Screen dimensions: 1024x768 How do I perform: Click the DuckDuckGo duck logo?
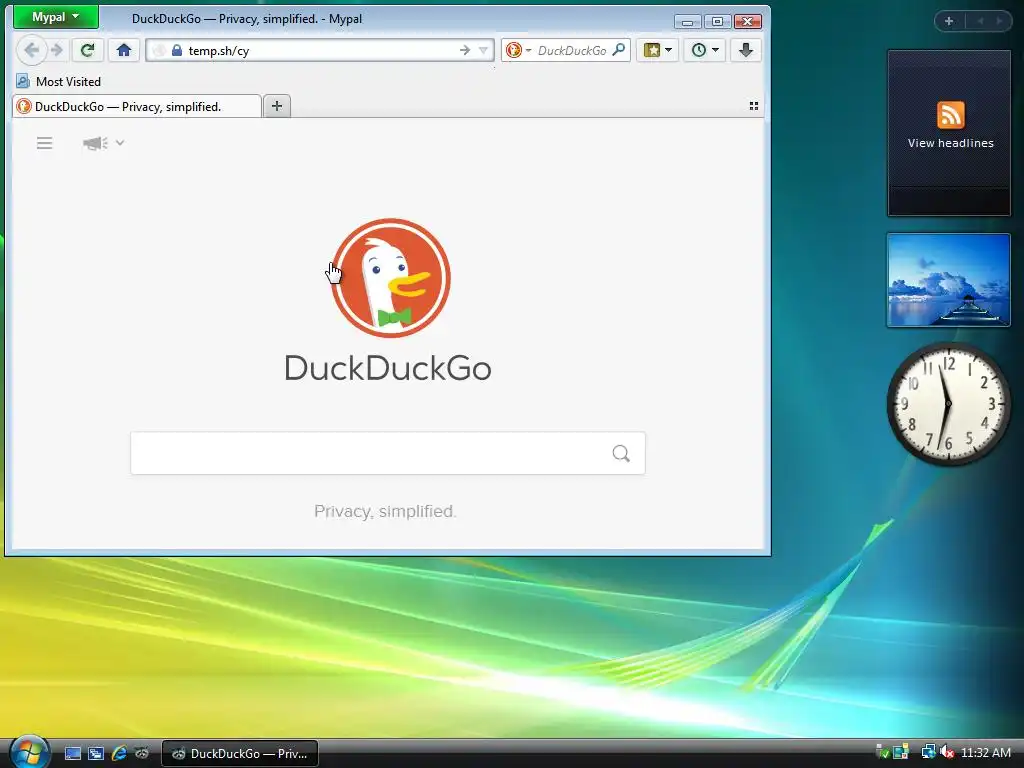pyautogui.click(x=391, y=278)
